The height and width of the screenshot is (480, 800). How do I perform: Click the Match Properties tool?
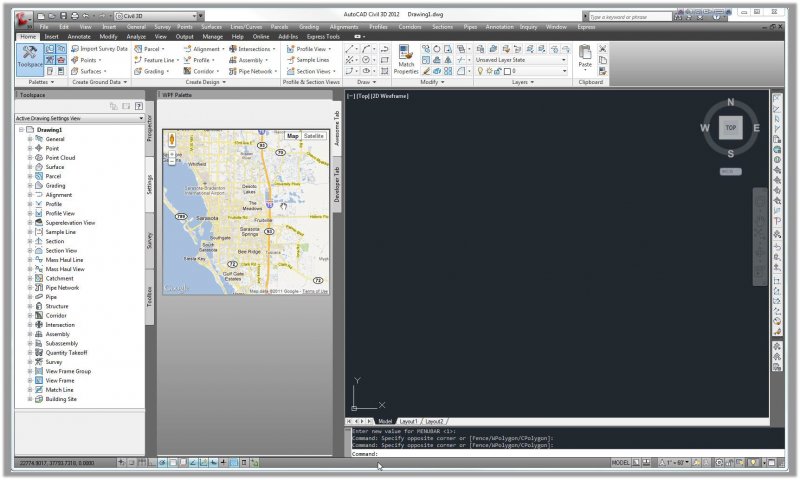(x=406, y=59)
